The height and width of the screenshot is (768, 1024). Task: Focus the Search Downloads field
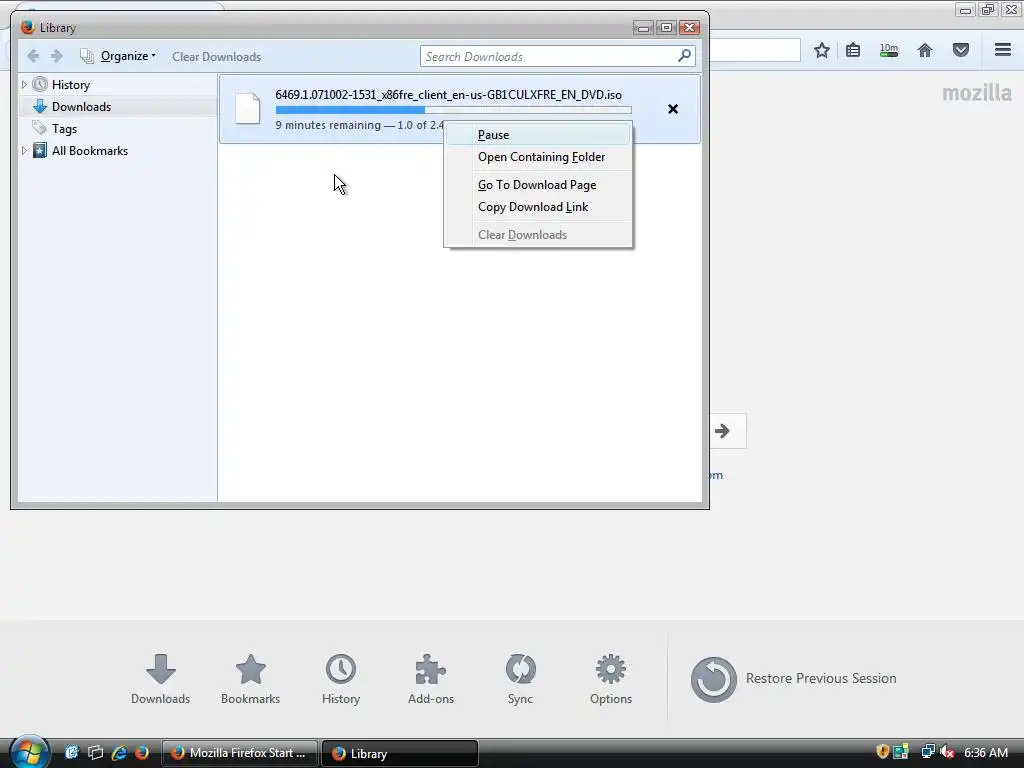(x=557, y=56)
